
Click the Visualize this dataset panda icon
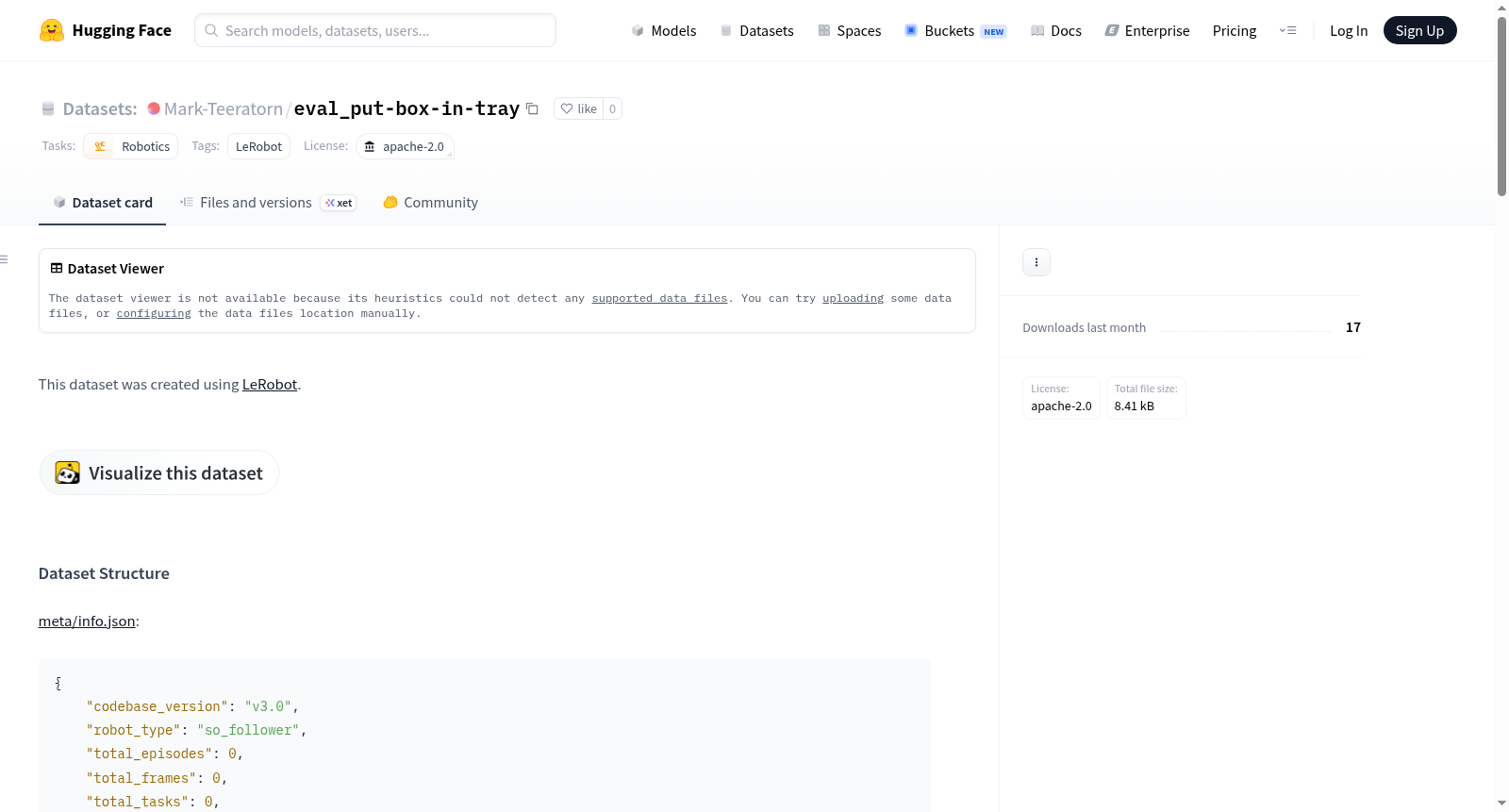(67, 472)
